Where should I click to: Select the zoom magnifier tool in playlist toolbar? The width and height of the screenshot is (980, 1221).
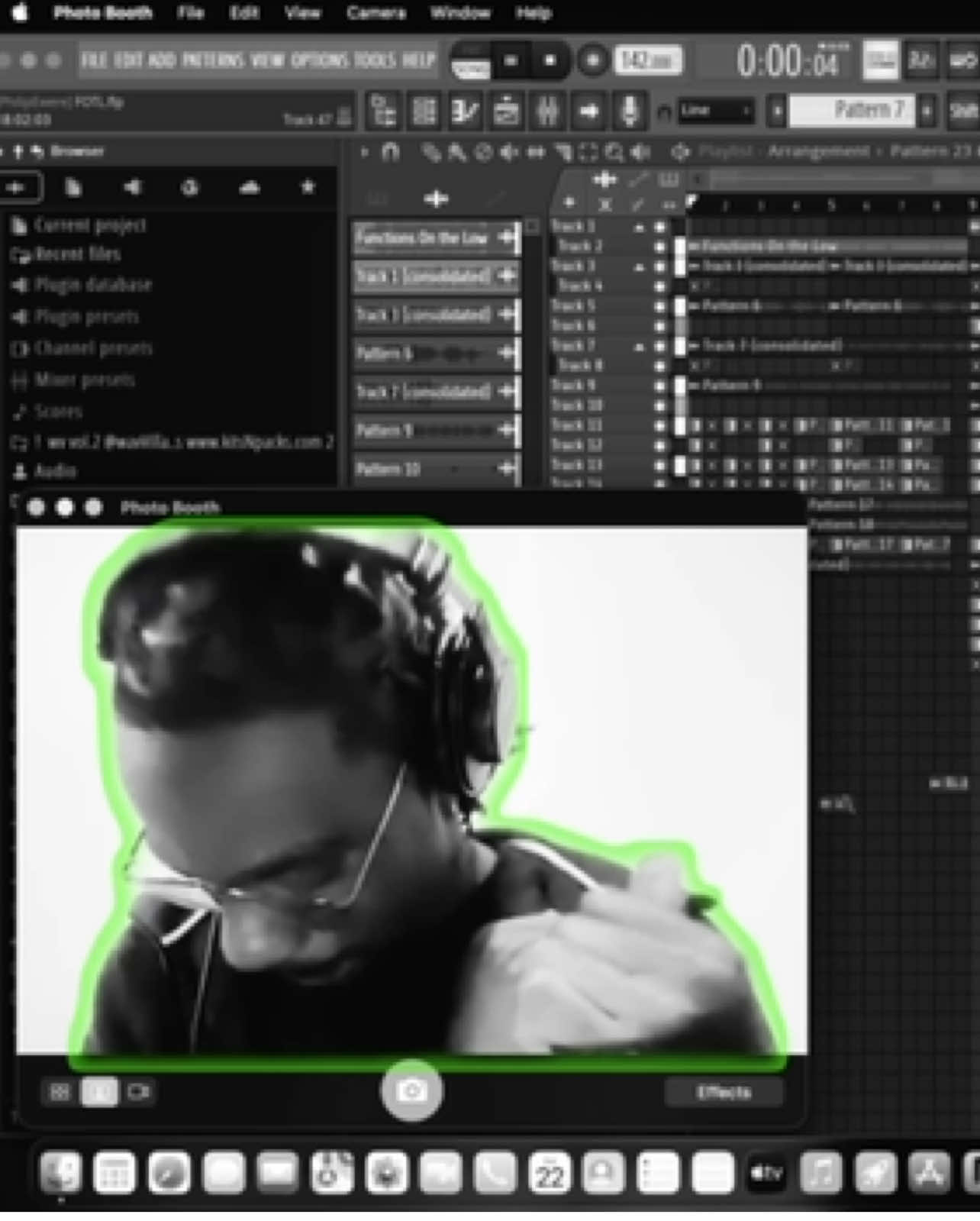[x=614, y=153]
